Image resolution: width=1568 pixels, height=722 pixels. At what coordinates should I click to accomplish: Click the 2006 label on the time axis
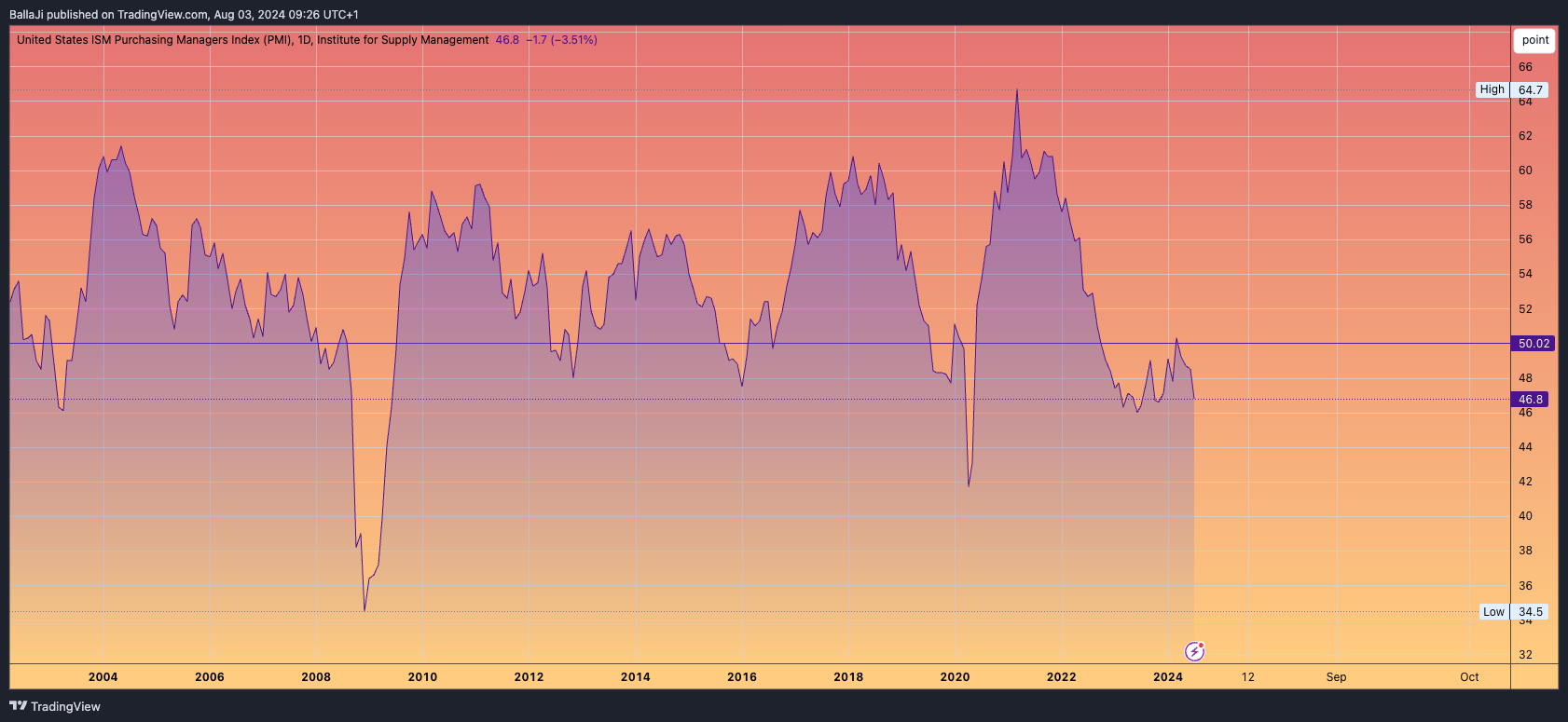[209, 677]
